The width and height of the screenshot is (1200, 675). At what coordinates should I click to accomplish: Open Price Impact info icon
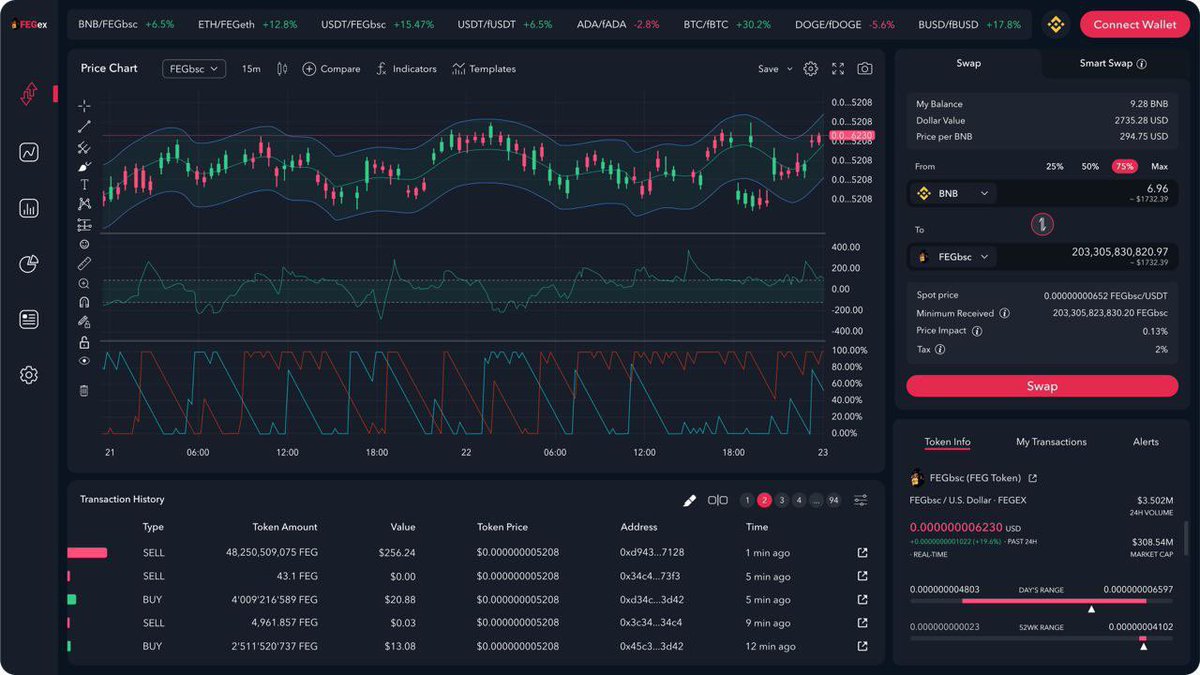point(977,331)
